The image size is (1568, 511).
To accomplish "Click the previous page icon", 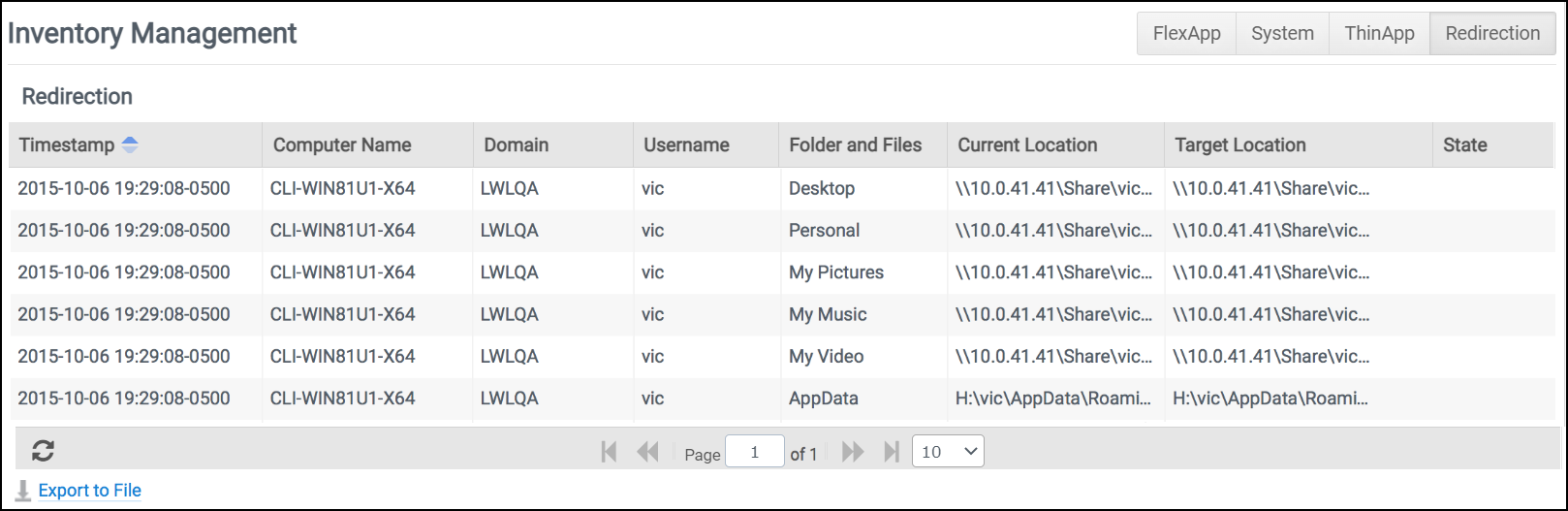I will pos(647,452).
